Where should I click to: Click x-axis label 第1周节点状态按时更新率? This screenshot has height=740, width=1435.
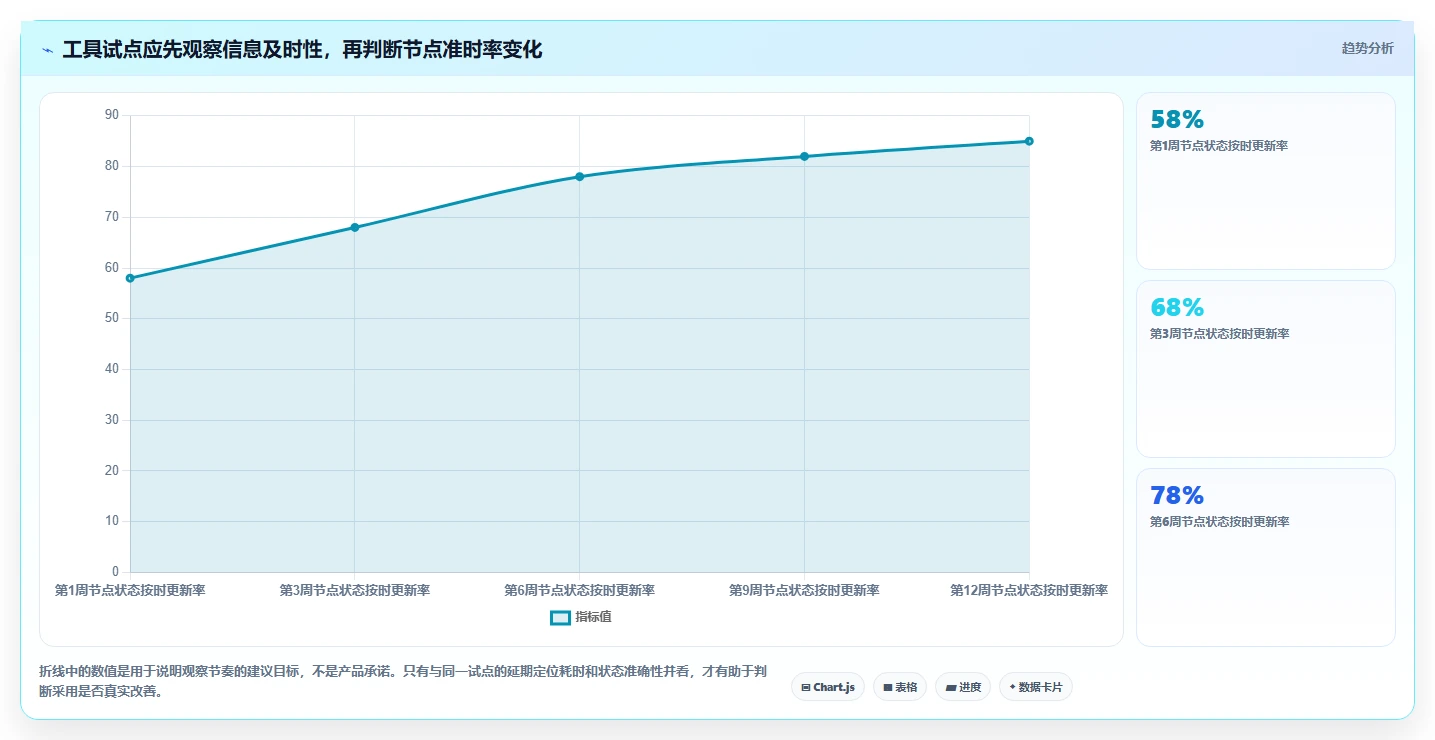[130, 591]
